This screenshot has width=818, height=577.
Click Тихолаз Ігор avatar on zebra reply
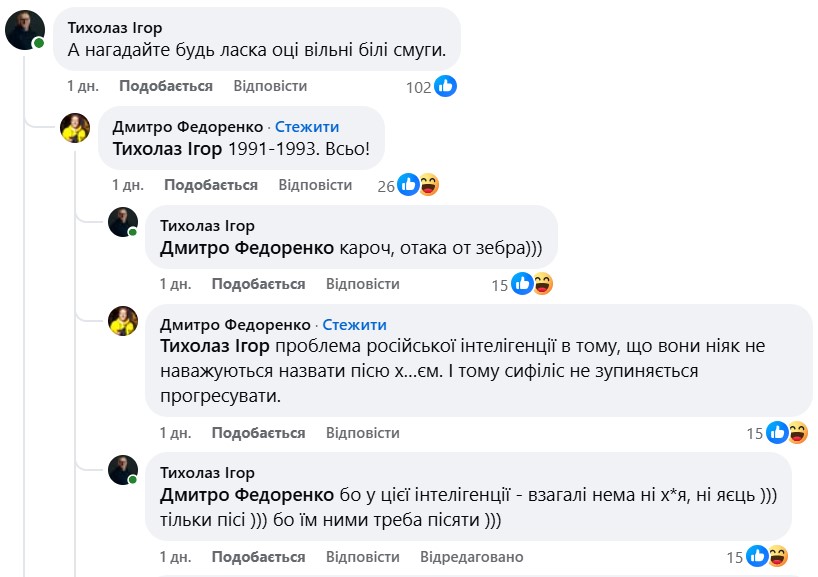(x=123, y=222)
